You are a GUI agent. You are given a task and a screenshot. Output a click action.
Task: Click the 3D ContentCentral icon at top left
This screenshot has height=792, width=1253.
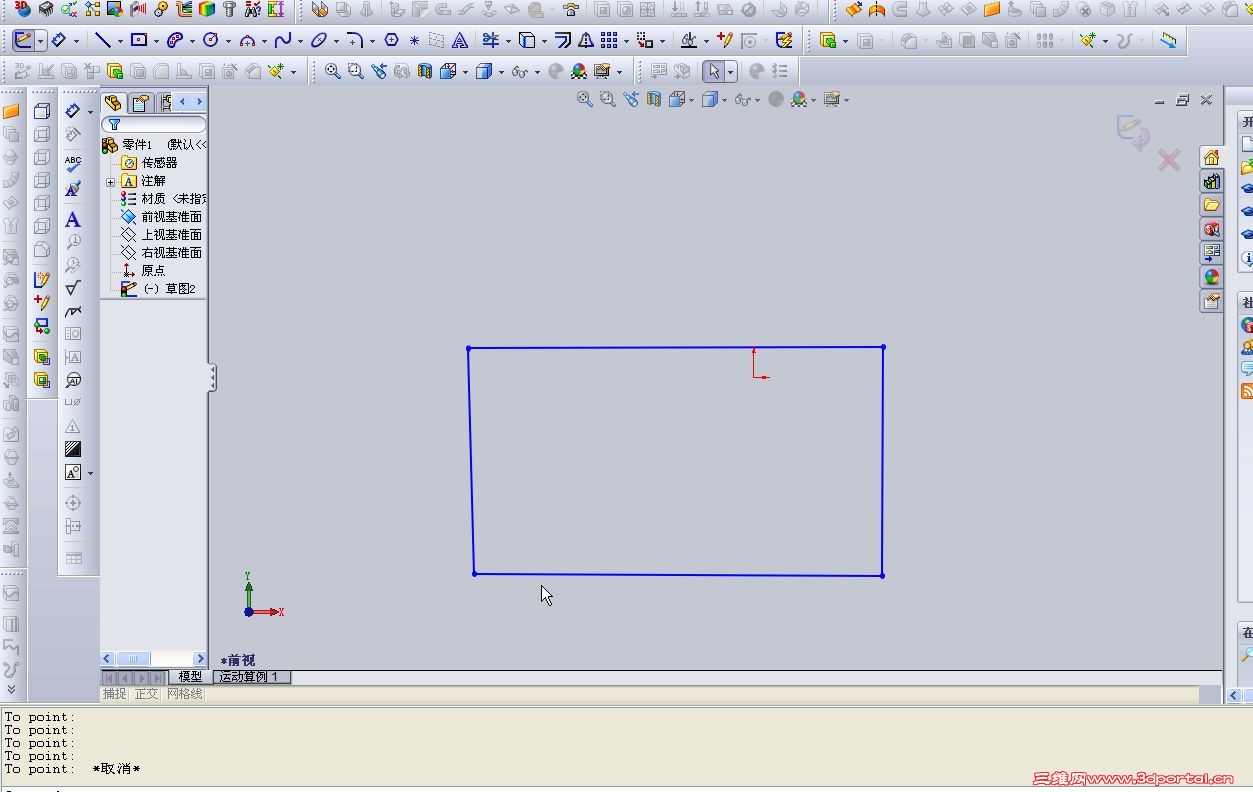point(22,9)
